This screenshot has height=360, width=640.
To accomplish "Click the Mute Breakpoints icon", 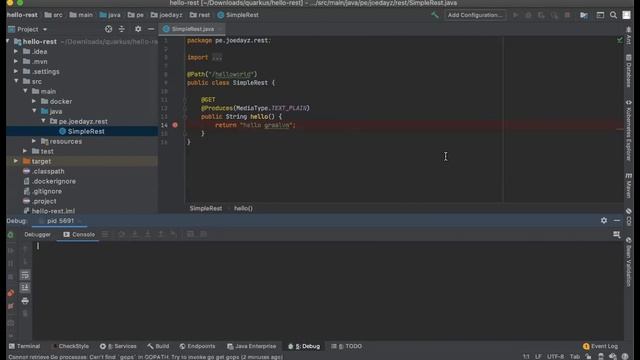I will tap(11, 306).
